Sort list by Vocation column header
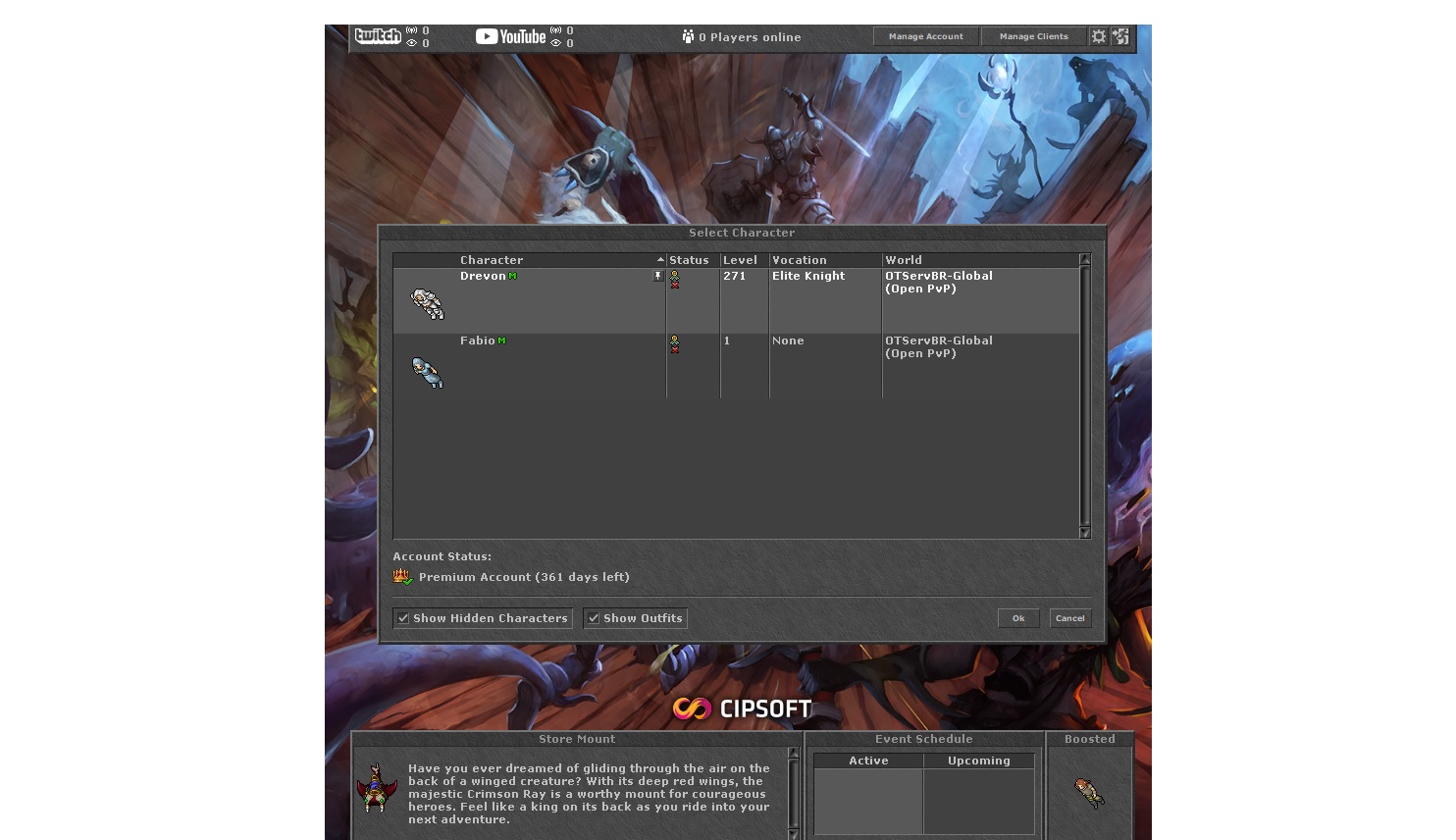This screenshot has width=1456, height=840. point(825,260)
